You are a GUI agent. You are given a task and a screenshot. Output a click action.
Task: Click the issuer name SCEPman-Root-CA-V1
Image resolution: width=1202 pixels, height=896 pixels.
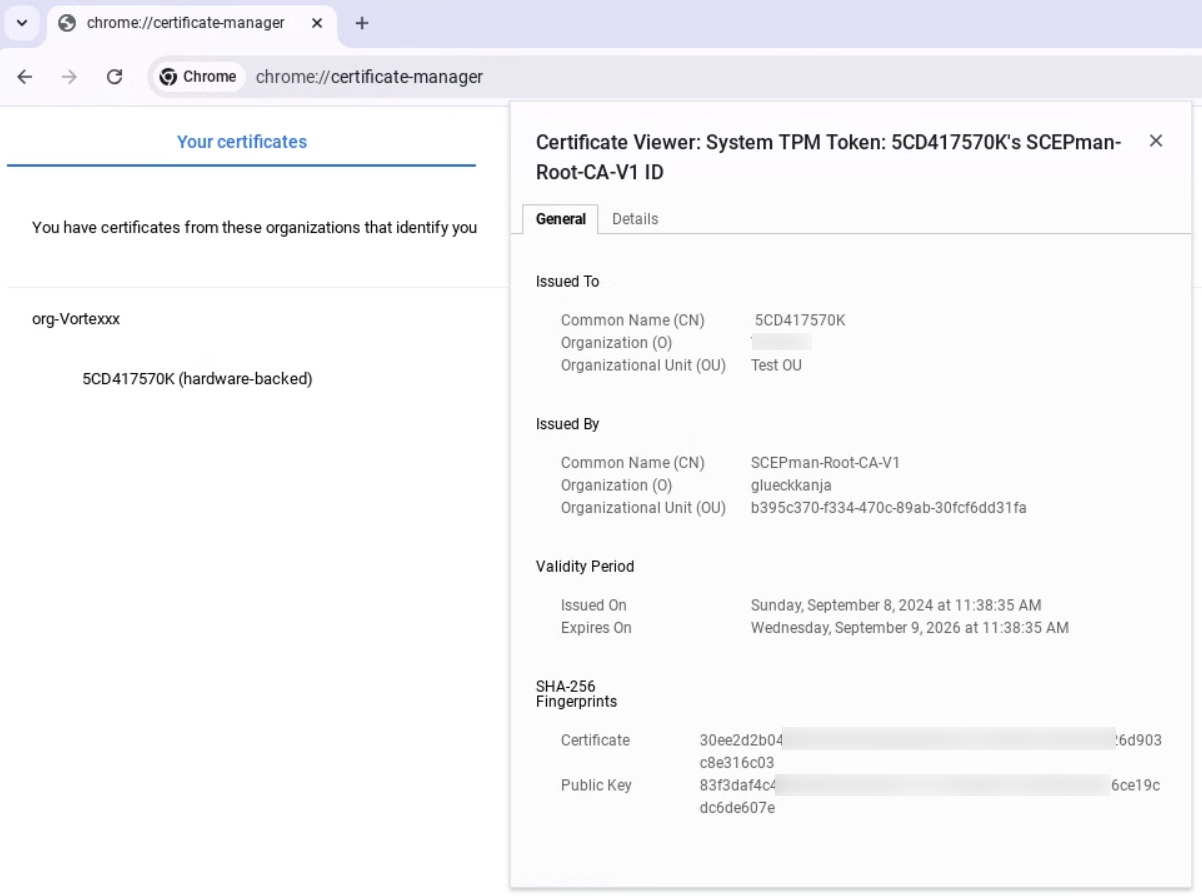tap(825, 463)
